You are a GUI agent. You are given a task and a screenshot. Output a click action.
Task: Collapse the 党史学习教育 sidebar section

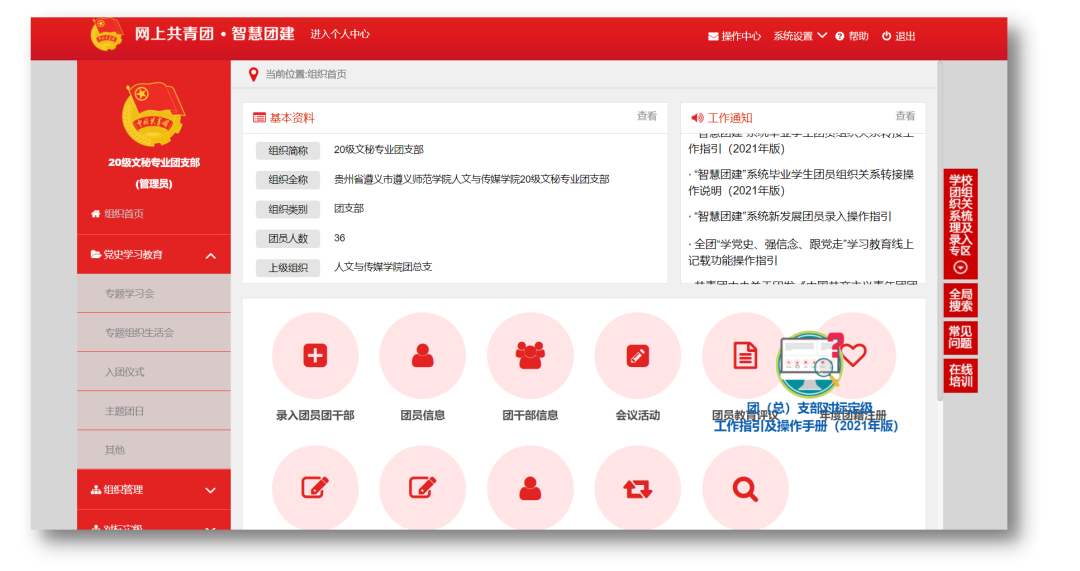(210, 256)
